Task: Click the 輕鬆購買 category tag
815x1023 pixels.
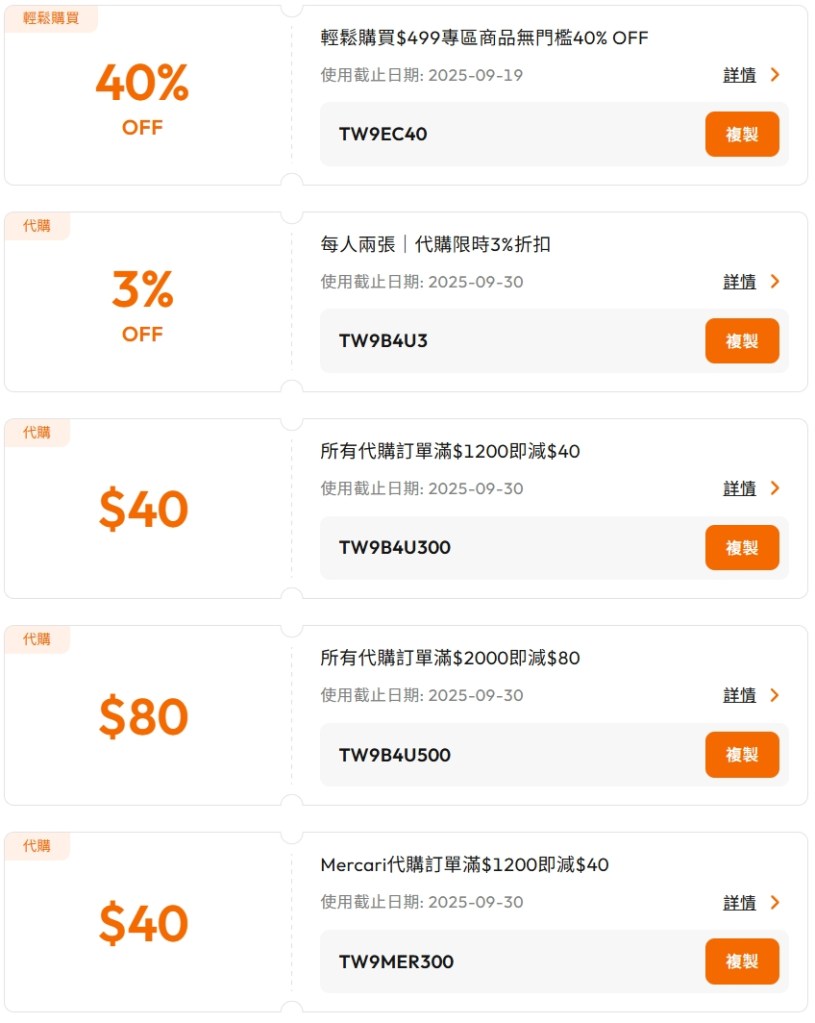Action: pos(51,19)
